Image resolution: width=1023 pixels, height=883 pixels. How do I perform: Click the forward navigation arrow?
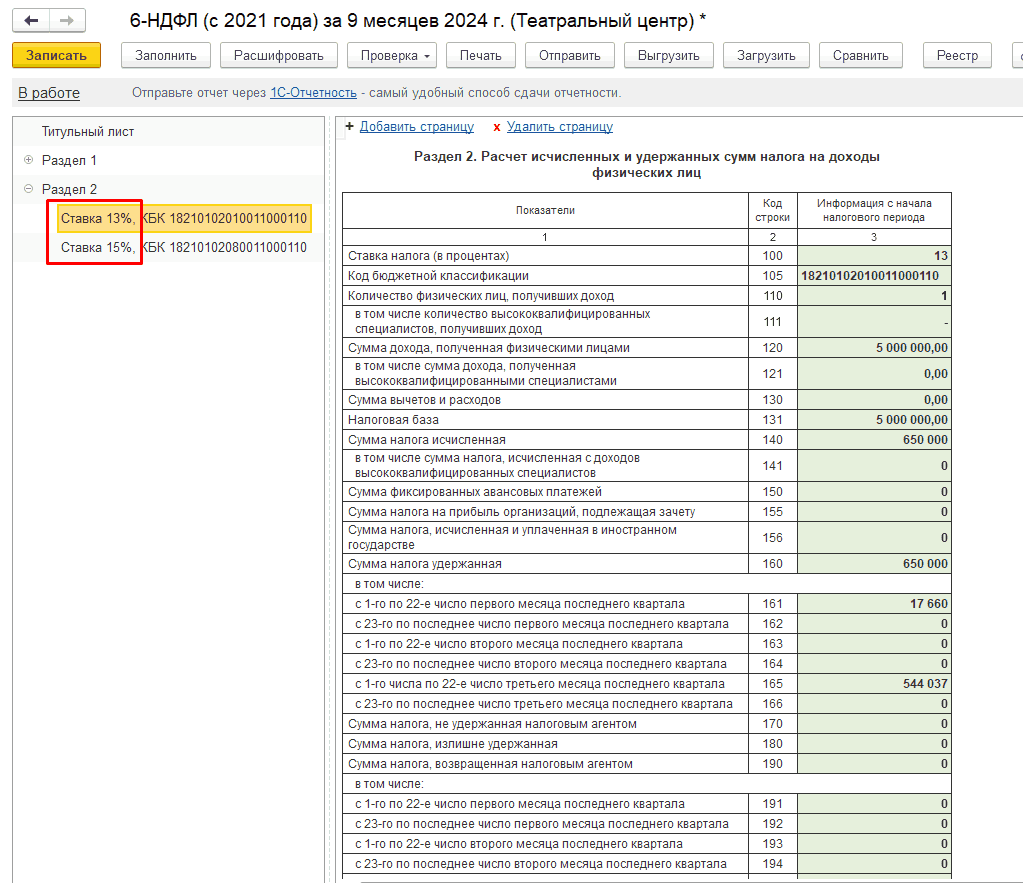(x=67, y=20)
